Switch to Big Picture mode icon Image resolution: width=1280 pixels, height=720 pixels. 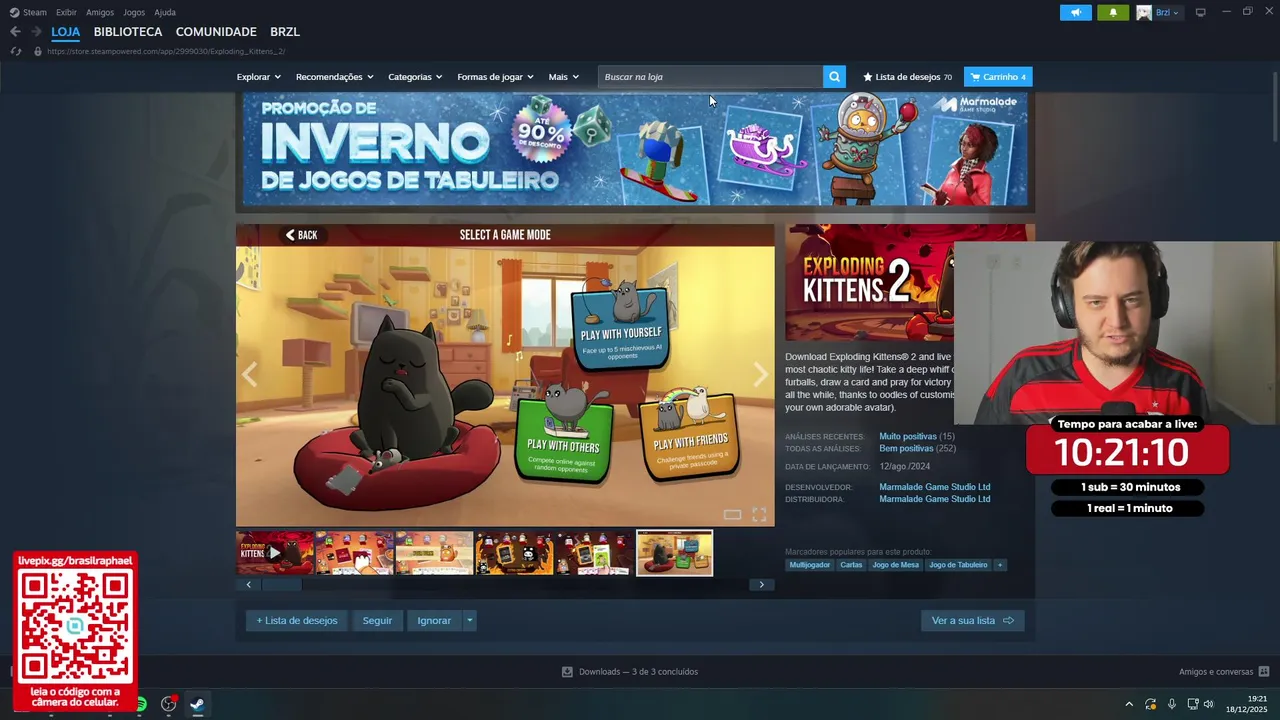[1201, 12]
